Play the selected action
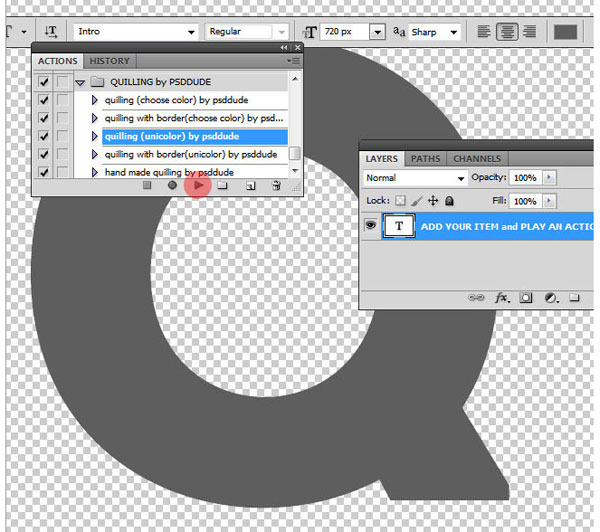 [x=198, y=185]
